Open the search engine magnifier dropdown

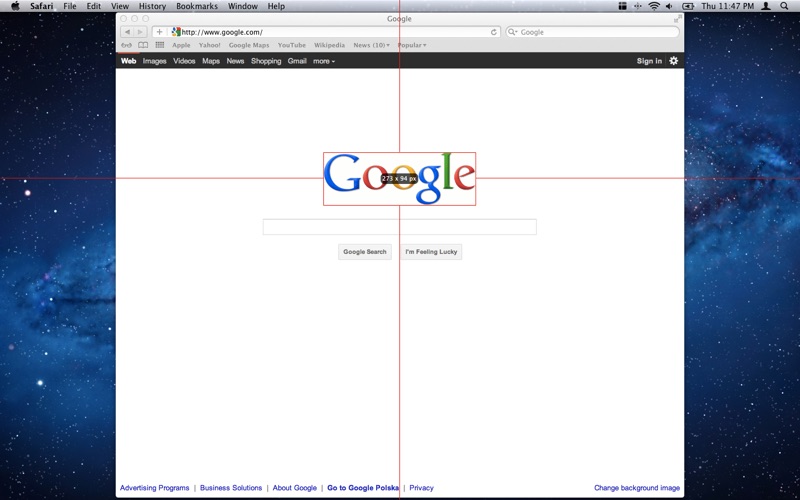512,32
